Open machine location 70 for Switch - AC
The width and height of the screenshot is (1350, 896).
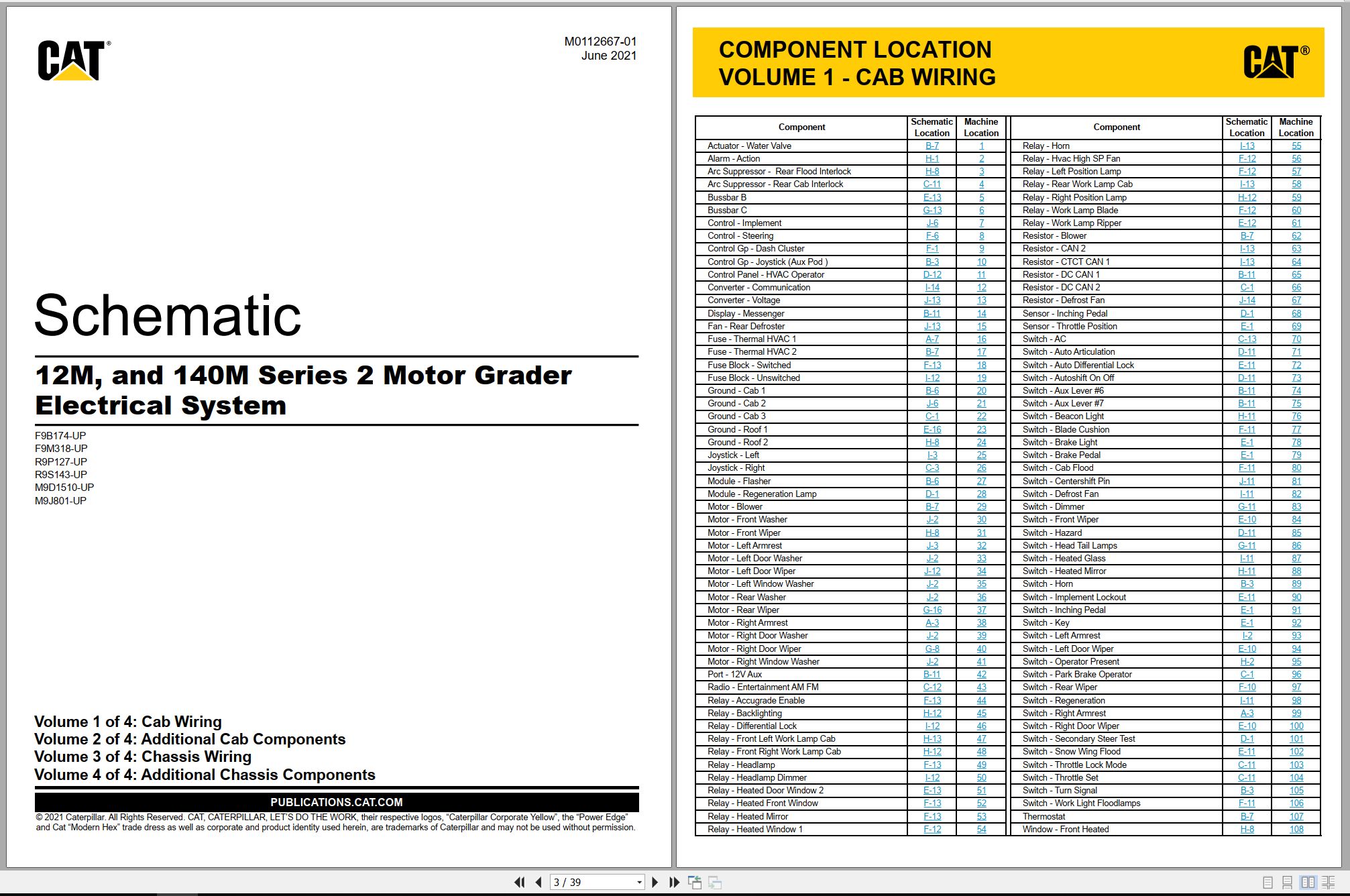pos(1296,339)
